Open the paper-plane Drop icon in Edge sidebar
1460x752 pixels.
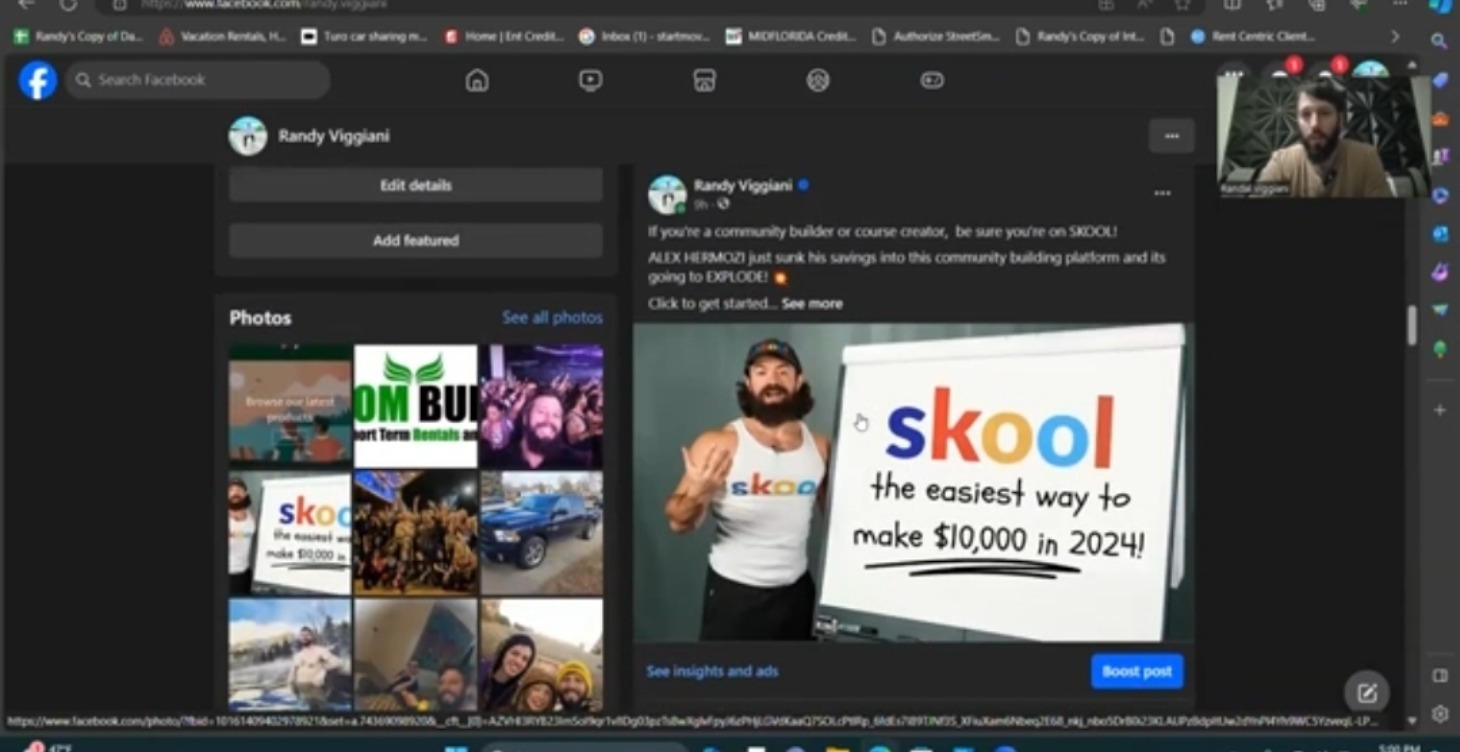(x=1440, y=311)
